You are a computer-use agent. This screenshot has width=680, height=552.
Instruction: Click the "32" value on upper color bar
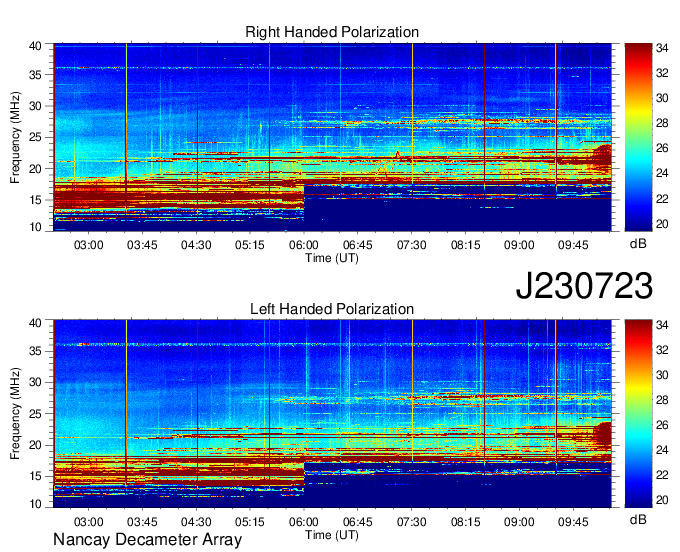coord(662,73)
